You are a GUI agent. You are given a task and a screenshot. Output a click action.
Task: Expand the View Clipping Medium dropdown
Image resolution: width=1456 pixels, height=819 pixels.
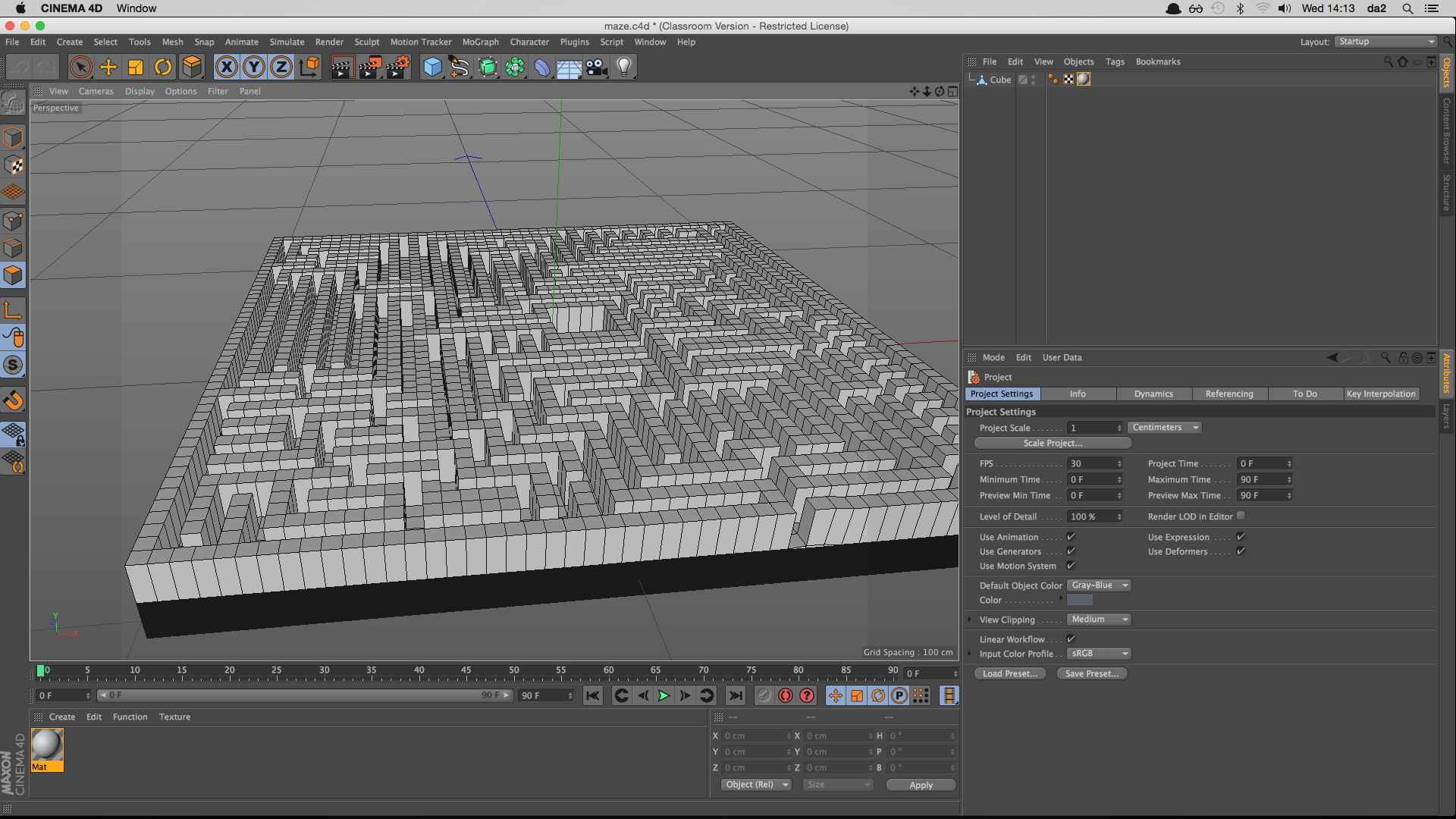[1099, 620]
